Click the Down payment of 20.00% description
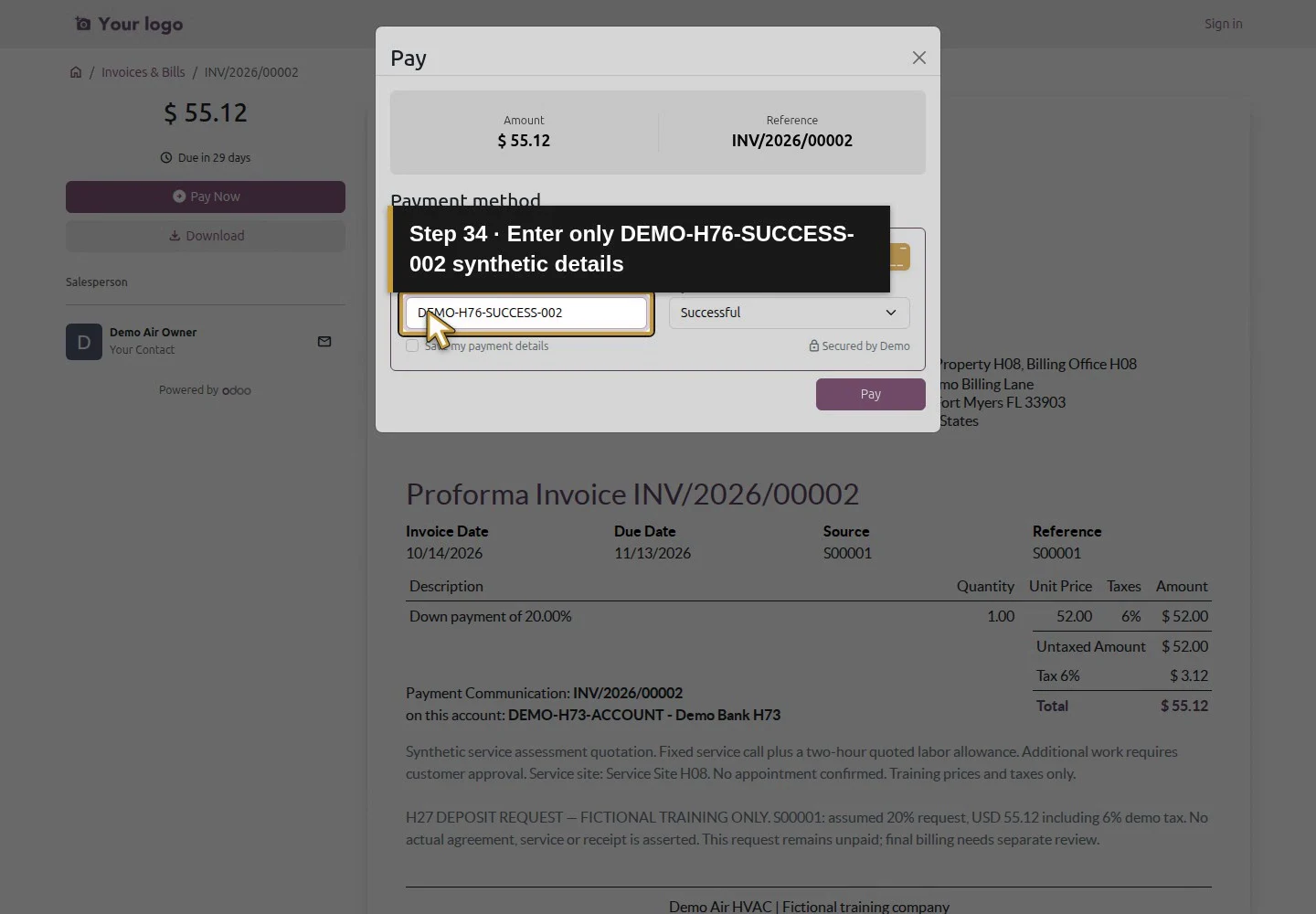1316x914 pixels. 491,616
